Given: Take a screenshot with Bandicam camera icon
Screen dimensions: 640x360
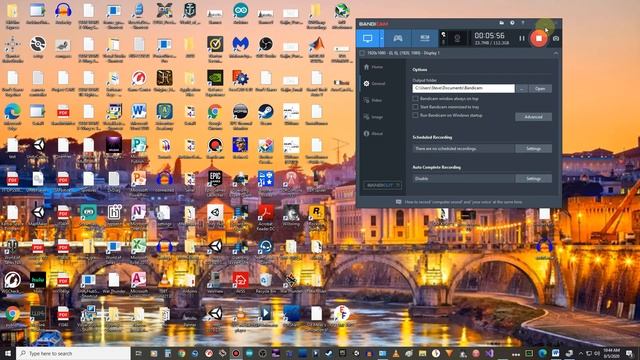Looking at the screenshot, I should (556, 38).
